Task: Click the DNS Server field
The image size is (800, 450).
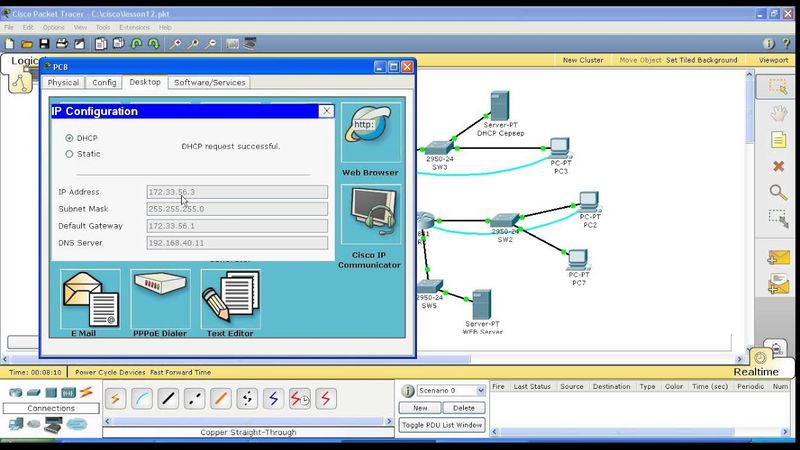Action: pos(237,243)
